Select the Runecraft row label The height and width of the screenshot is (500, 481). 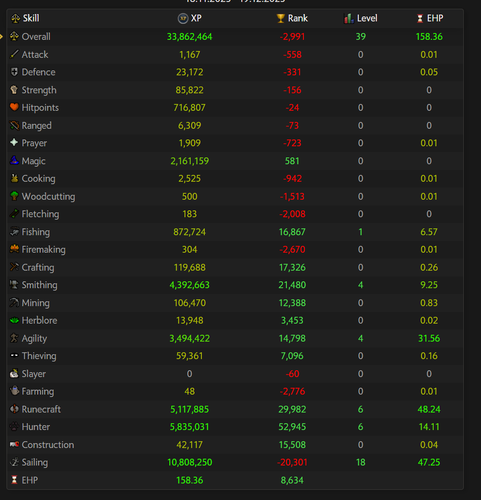[x=41, y=409]
